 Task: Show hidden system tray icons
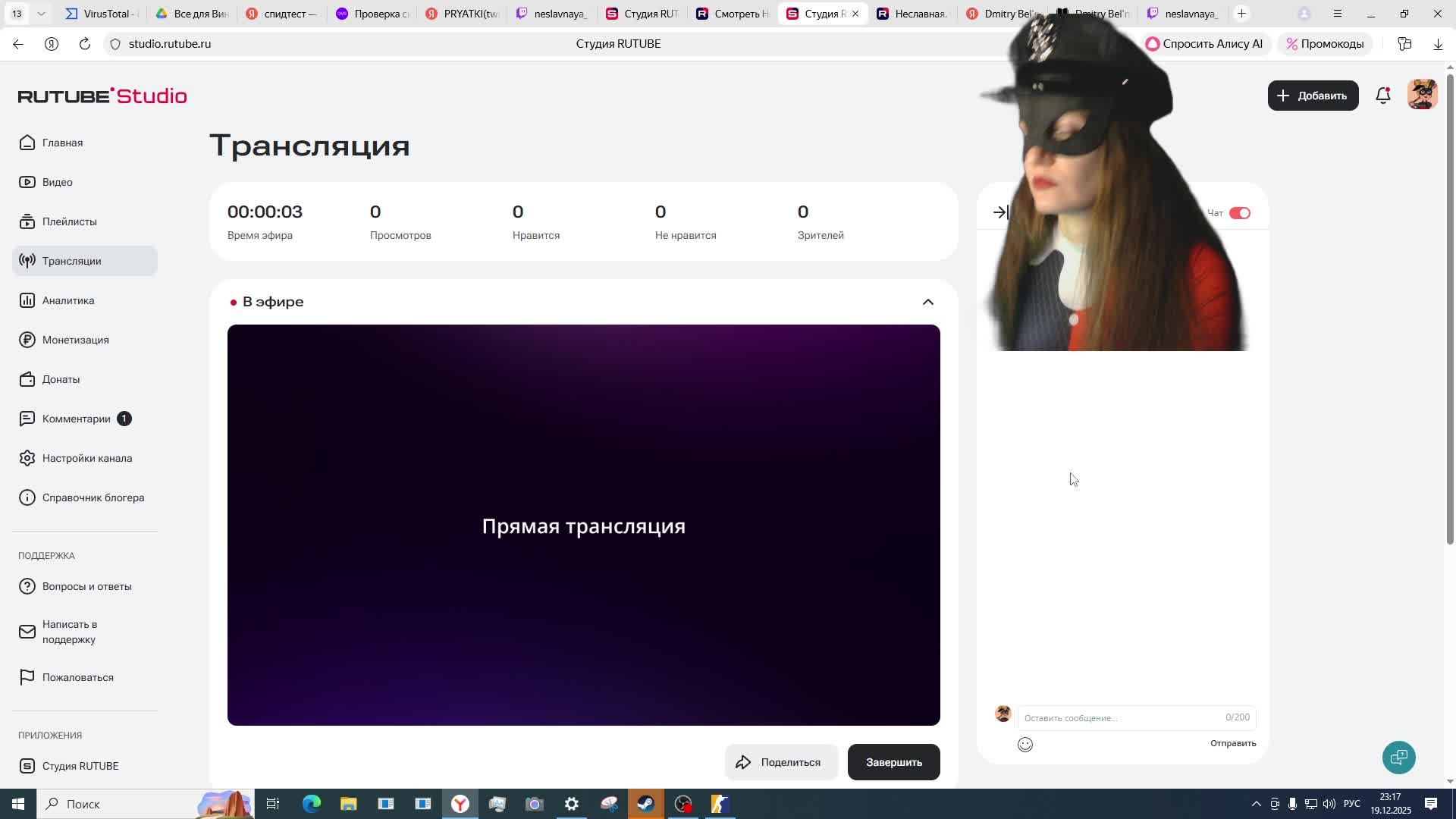tap(1256, 804)
